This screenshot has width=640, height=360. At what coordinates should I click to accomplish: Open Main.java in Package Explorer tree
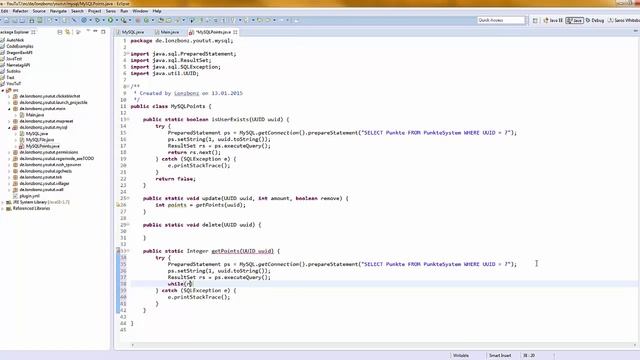[x=35, y=115]
